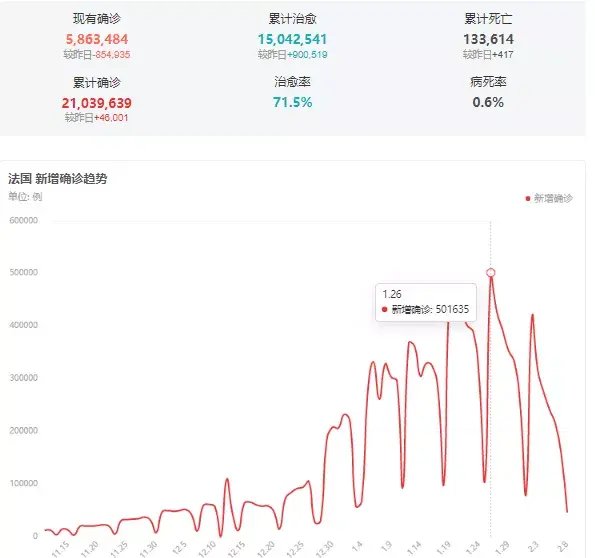
Task: Click the 新增确诊 legend red dot
Action: tap(527, 199)
